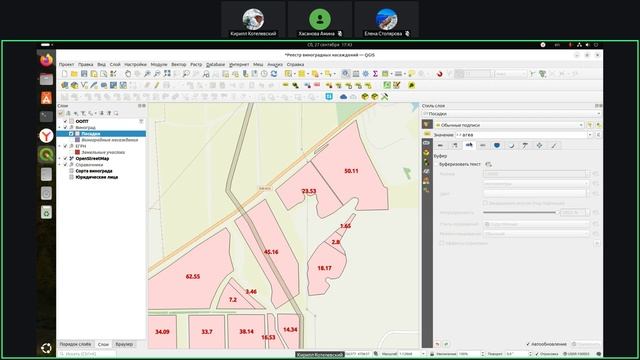Adjust the buffer opacity slider
640x360 pixels.
[520, 213]
